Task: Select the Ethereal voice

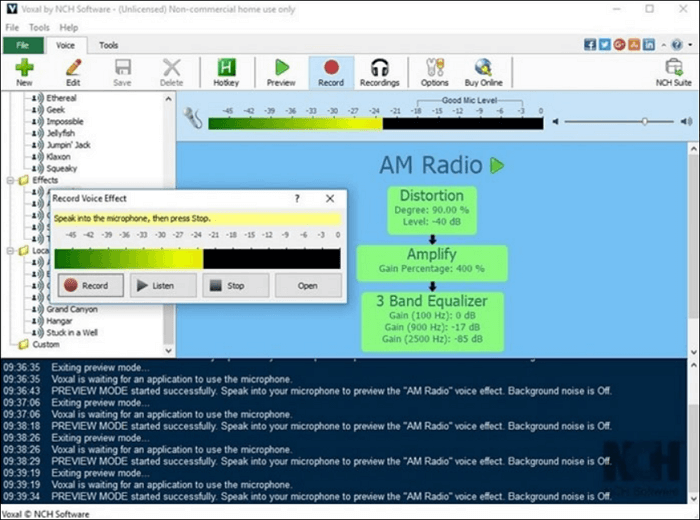Action: pos(62,98)
